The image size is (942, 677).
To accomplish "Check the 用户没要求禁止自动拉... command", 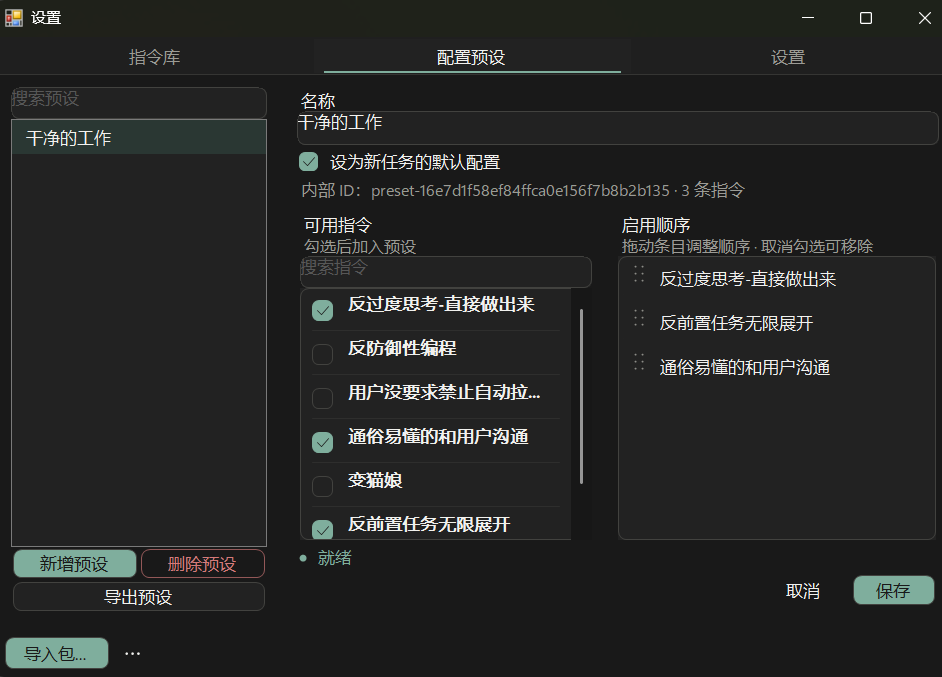I will coord(323,398).
